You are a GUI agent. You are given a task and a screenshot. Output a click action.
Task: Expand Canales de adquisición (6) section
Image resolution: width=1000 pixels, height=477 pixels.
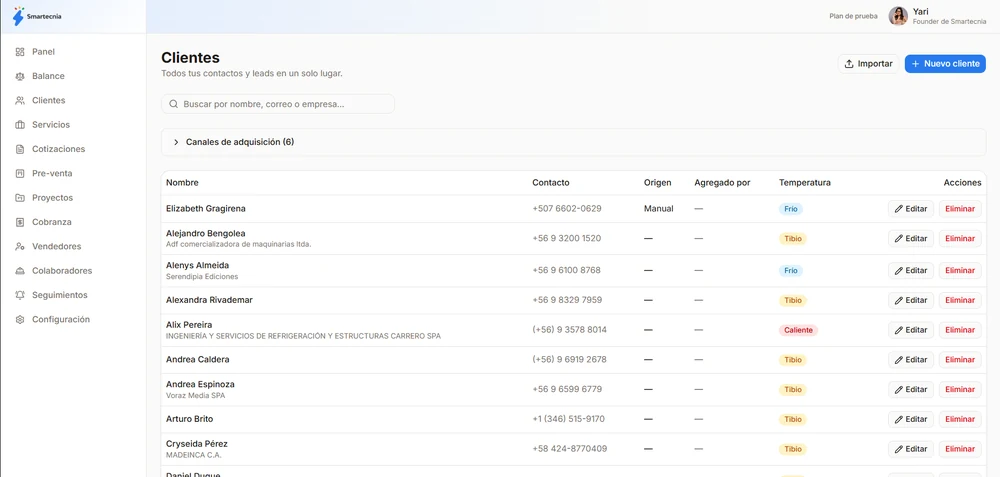coord(573,142)
